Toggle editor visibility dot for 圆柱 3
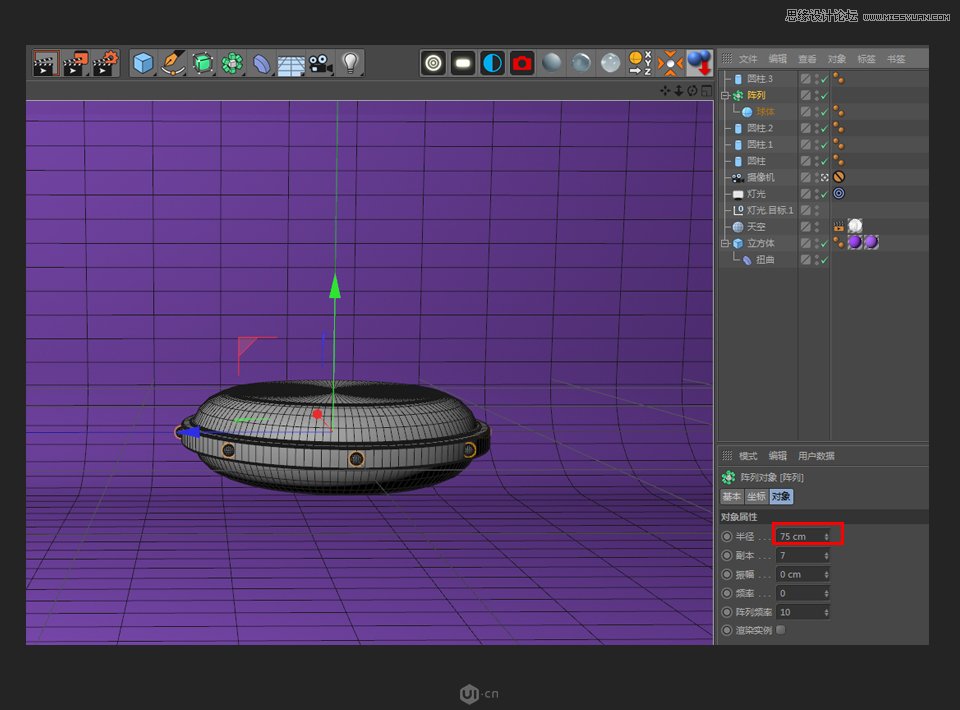This screenshot has height=710, width=960. [x=816, y=76]
